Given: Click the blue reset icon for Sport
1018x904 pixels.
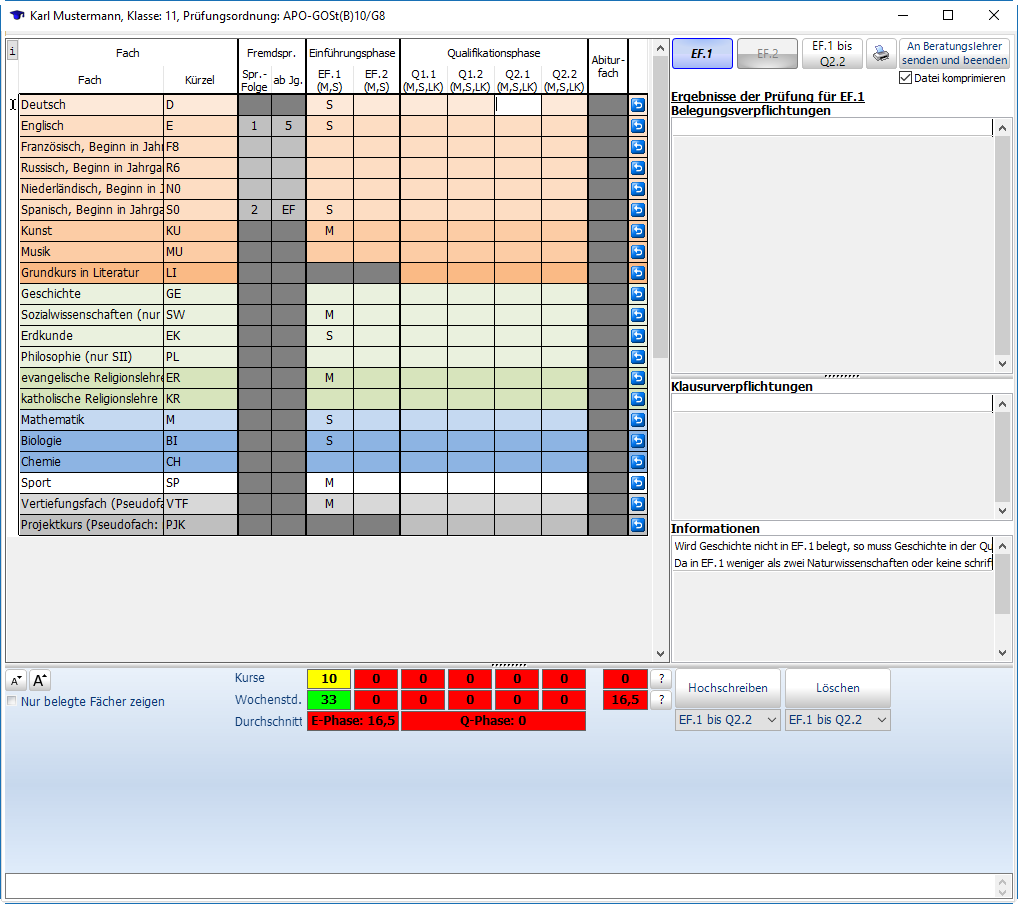Looking at the screenshot, I should coord(638,483).
